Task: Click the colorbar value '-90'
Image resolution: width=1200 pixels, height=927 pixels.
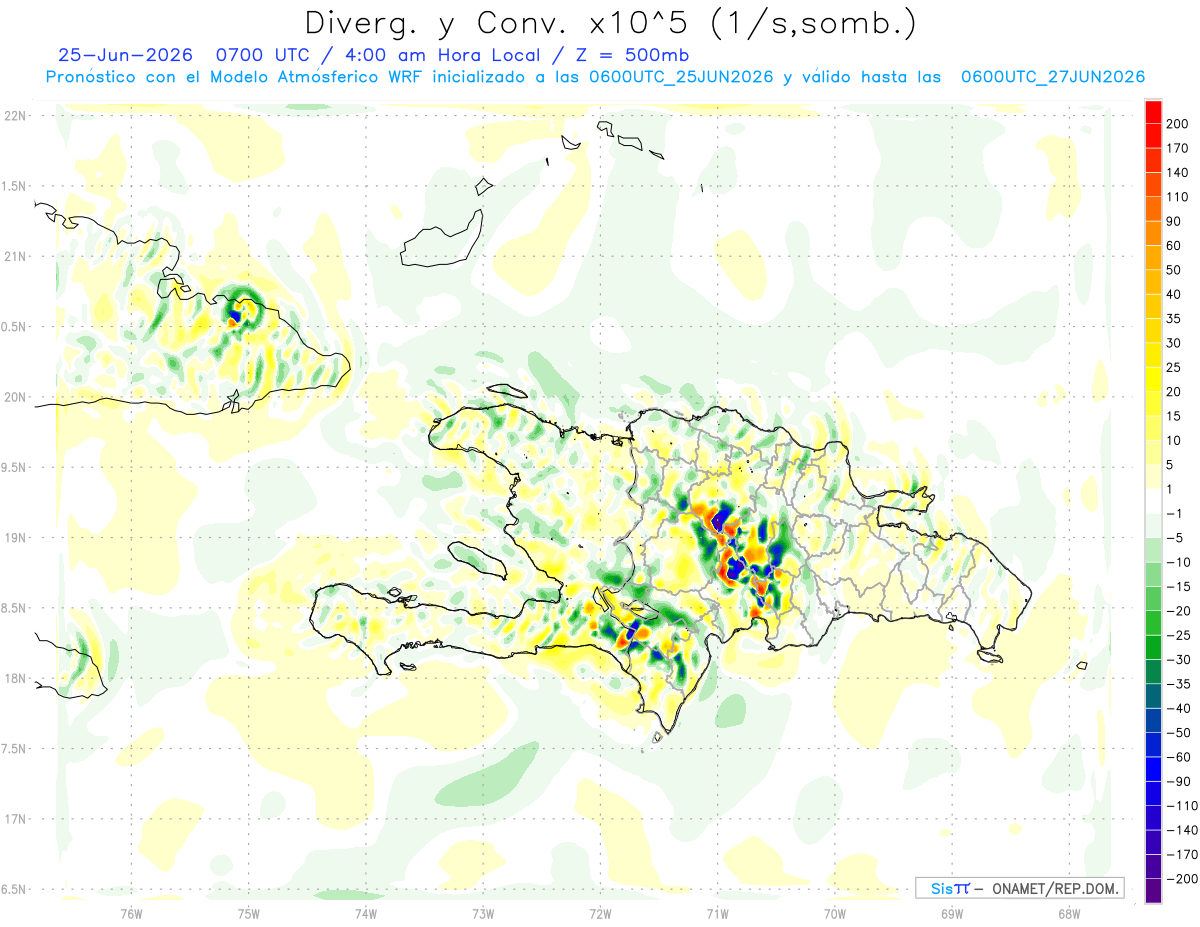Action: tap(1178, 781)
